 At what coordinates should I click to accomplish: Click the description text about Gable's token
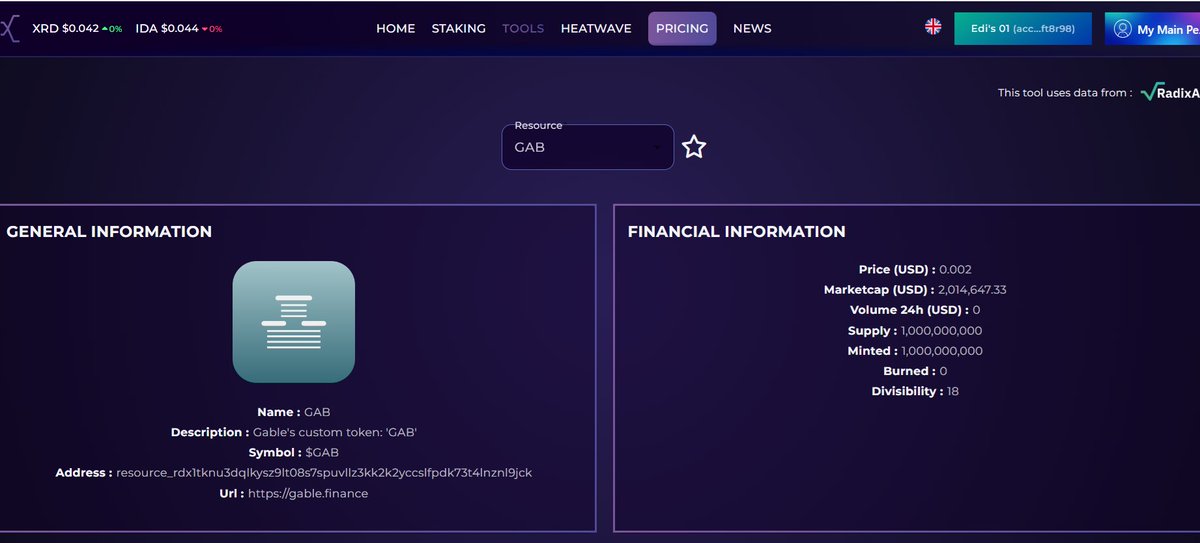(x=335, y=432)
